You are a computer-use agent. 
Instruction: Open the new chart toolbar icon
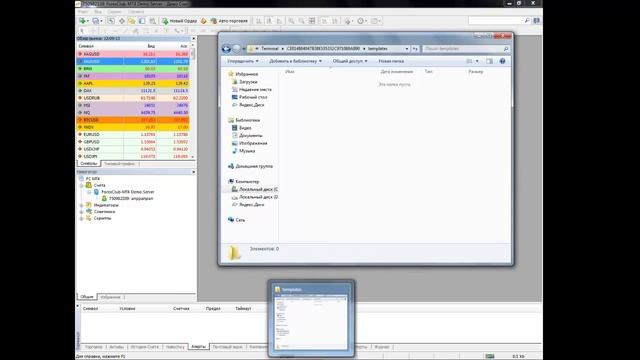[x=83, y=20]
